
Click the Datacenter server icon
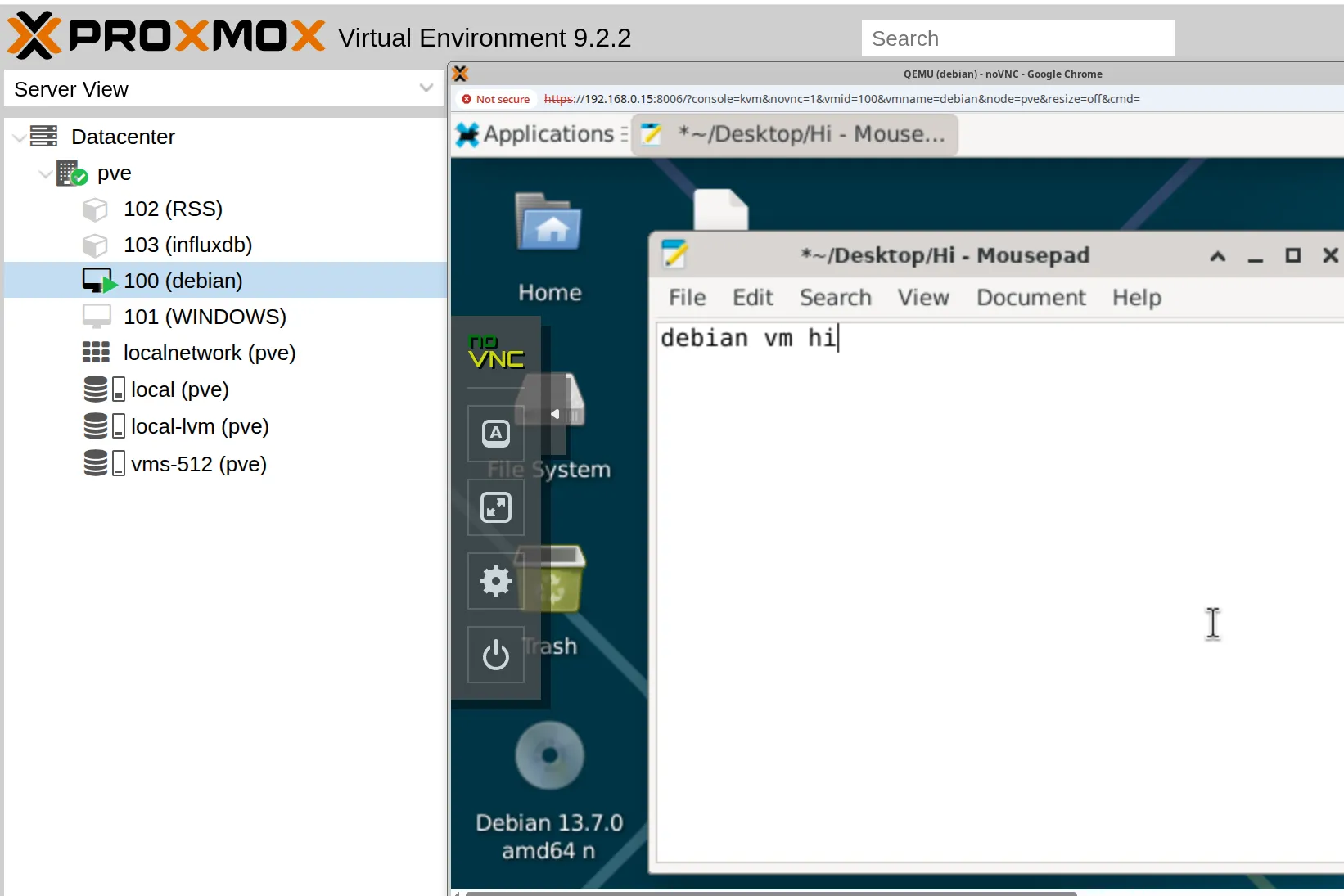tap(43, 136)
